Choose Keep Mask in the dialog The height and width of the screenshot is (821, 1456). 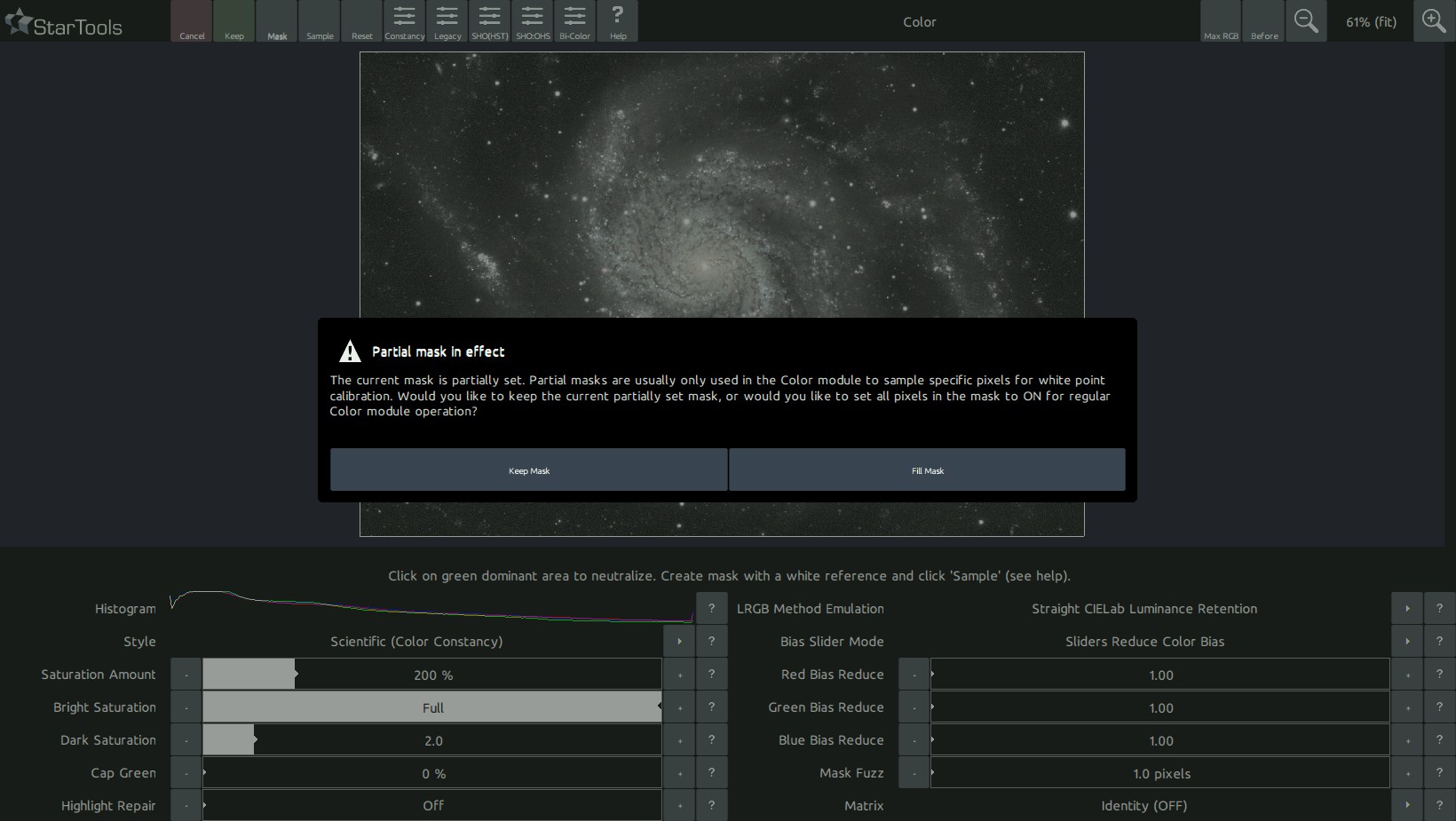528,470
